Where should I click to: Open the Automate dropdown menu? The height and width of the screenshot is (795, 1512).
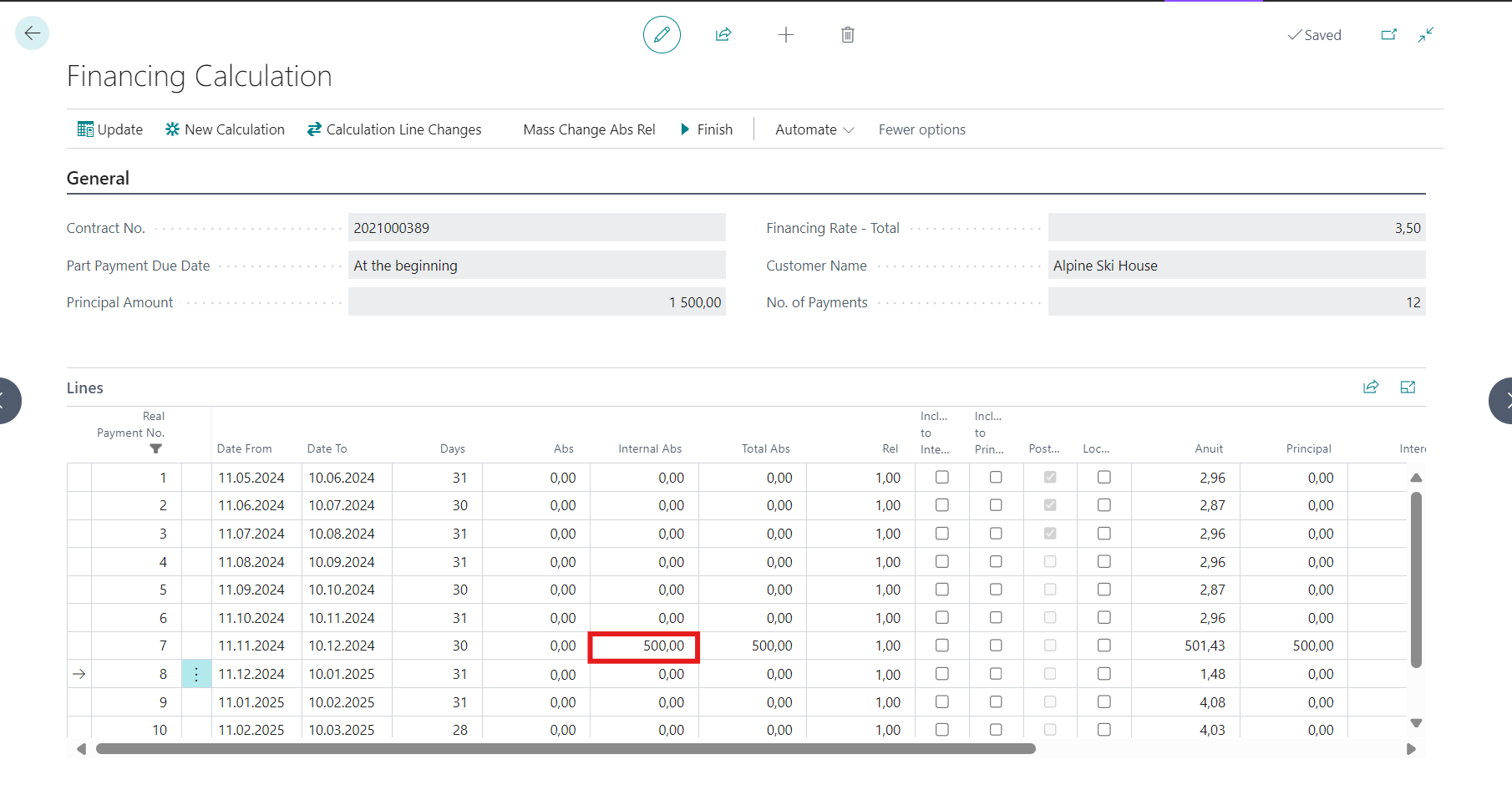click(814, 129)
